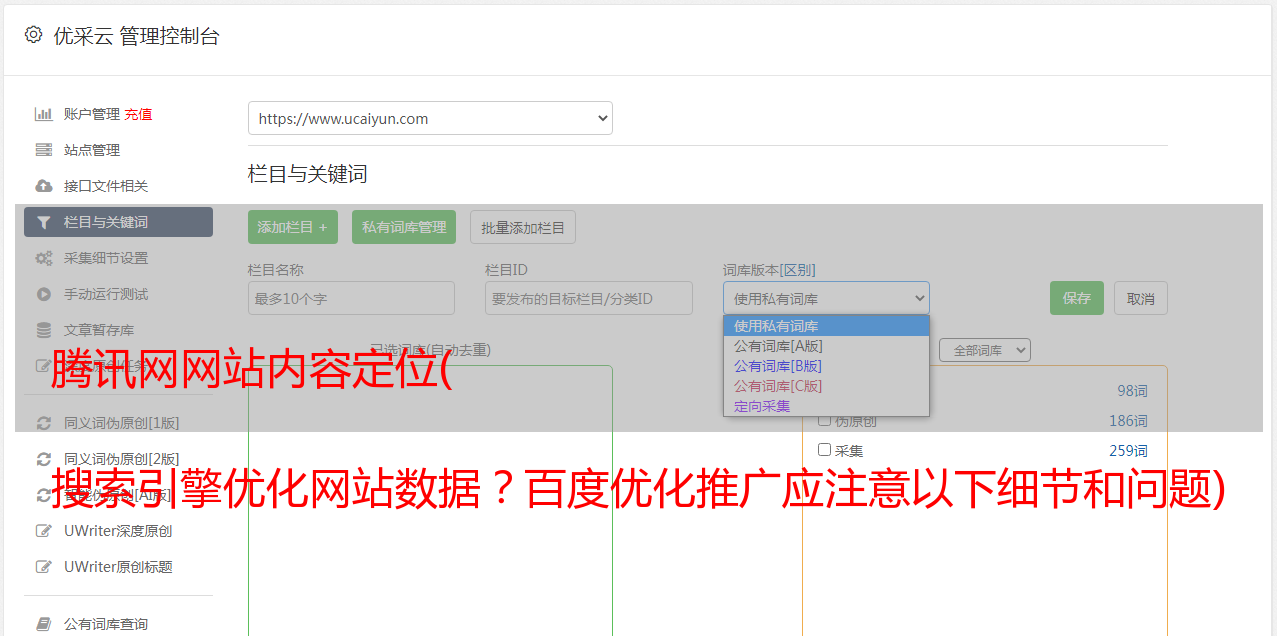Viewport: 1277px width, 636px height.
Task: Open 文章暂存库 via its database icon
Action: (44, 330)
